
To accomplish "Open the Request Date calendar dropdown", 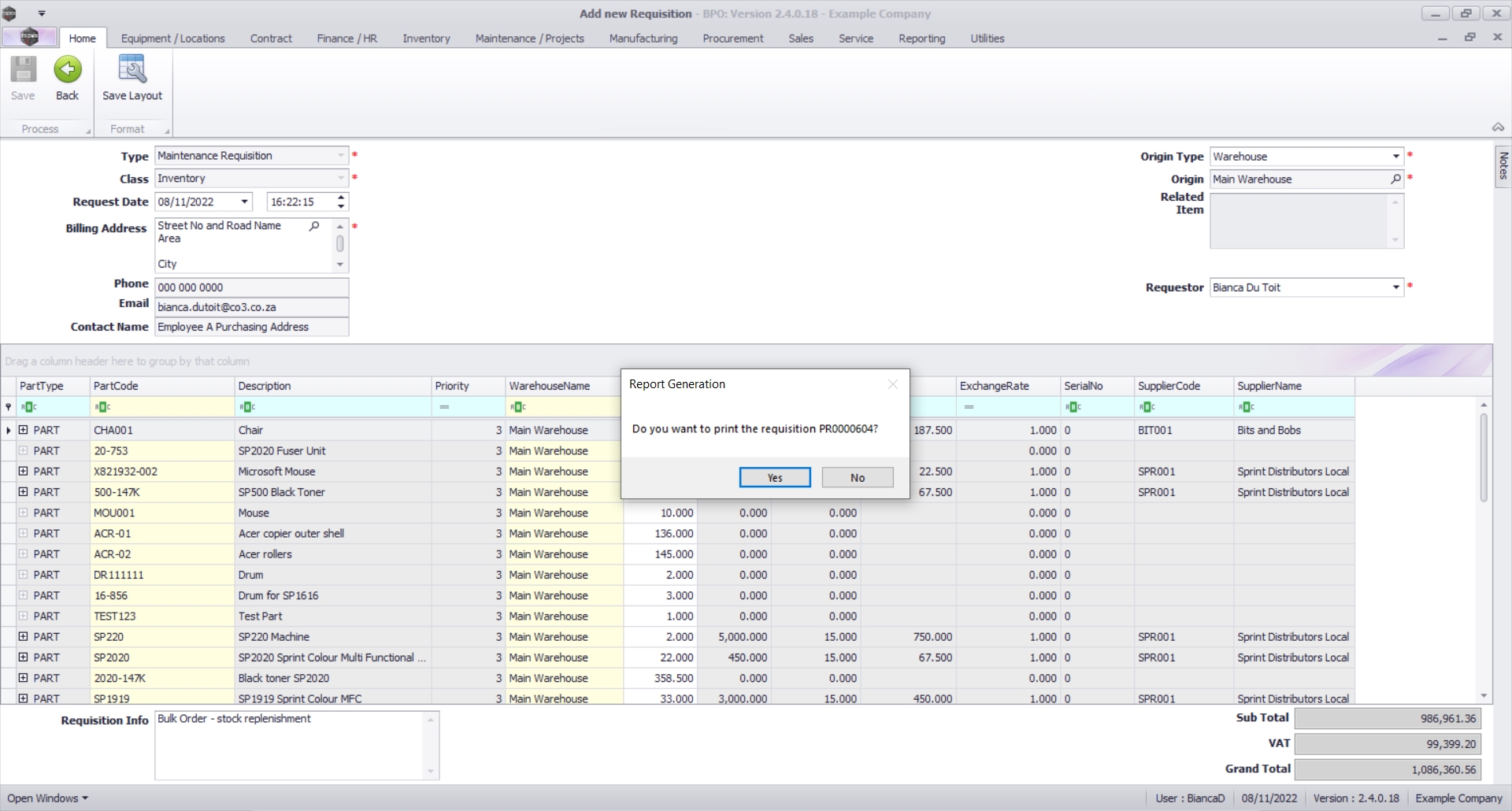I will tap(244, 202).
